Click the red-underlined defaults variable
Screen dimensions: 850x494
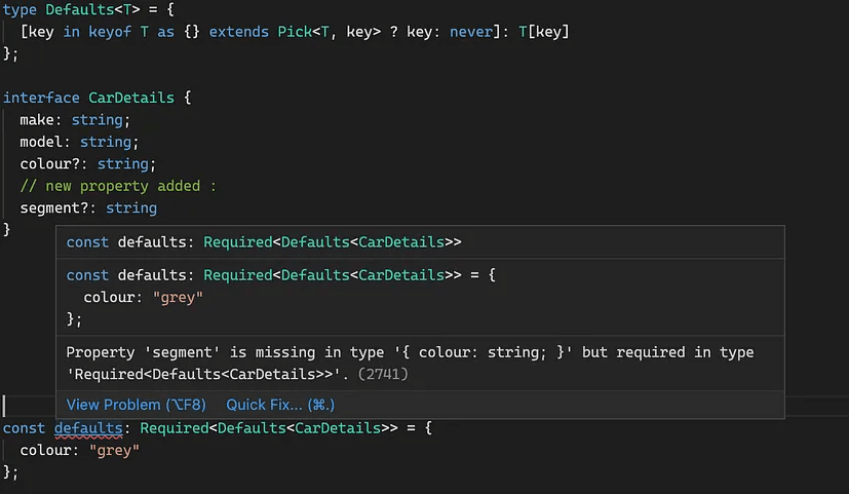coord(88,428)
